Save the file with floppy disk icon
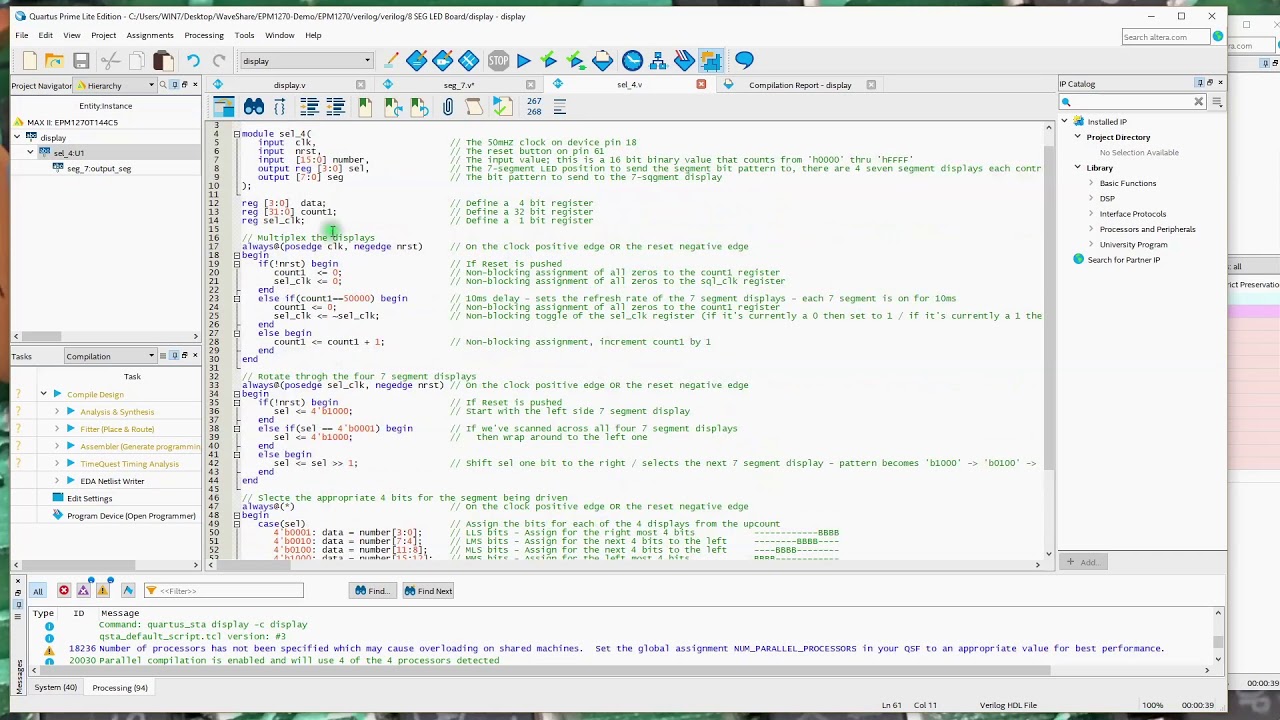The height and width of the screenshot is (720, 1280). pos(81,61)
